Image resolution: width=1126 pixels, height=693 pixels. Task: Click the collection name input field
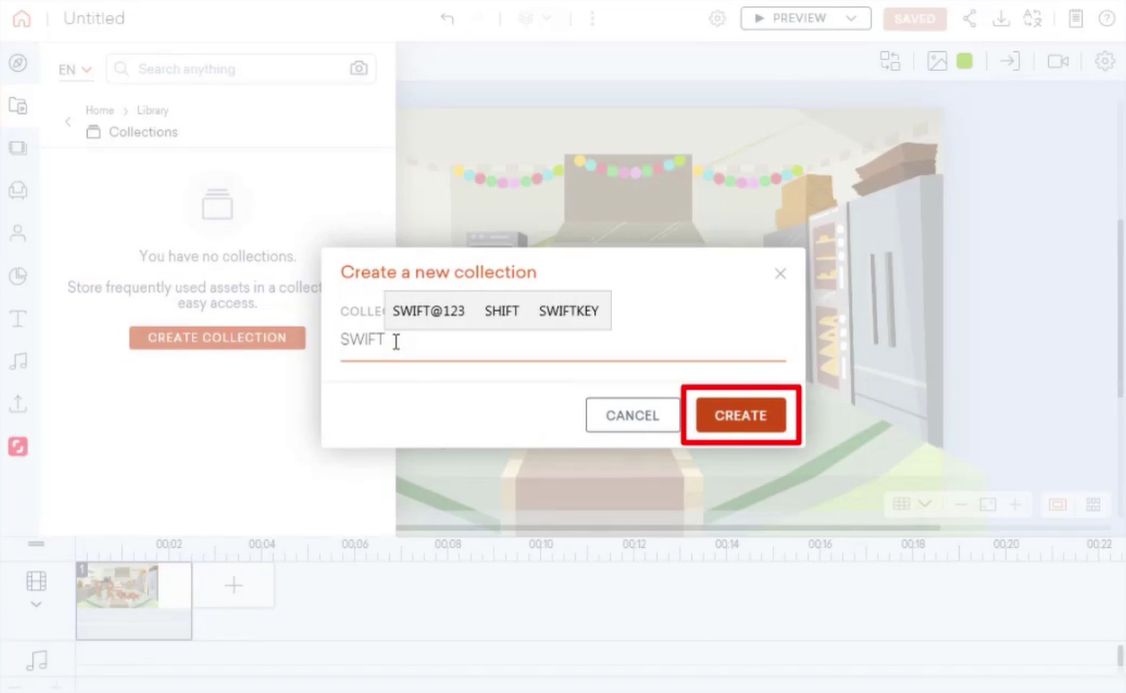pyautogui.click(x=562, y=340)
